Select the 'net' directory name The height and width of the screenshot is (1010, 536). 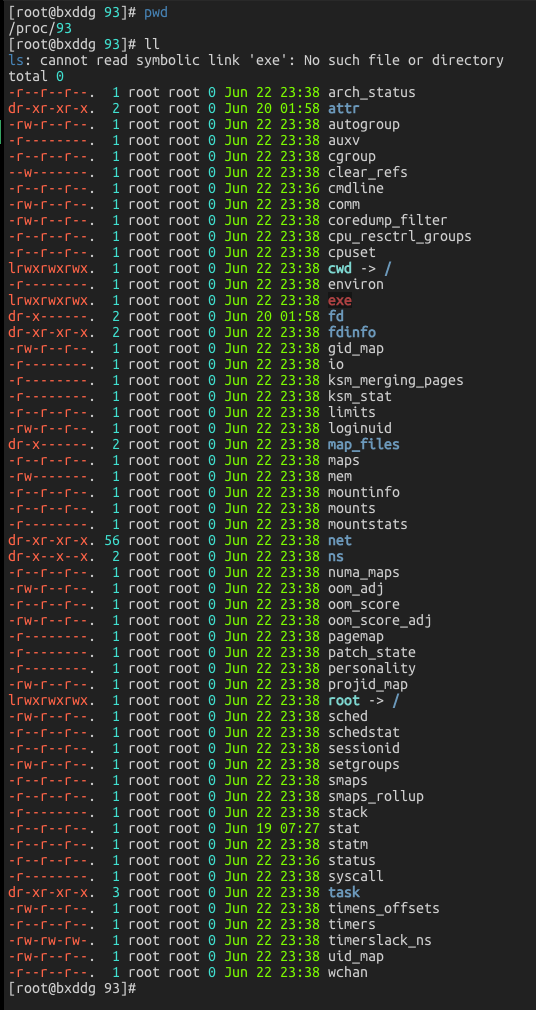pos(340,540)
